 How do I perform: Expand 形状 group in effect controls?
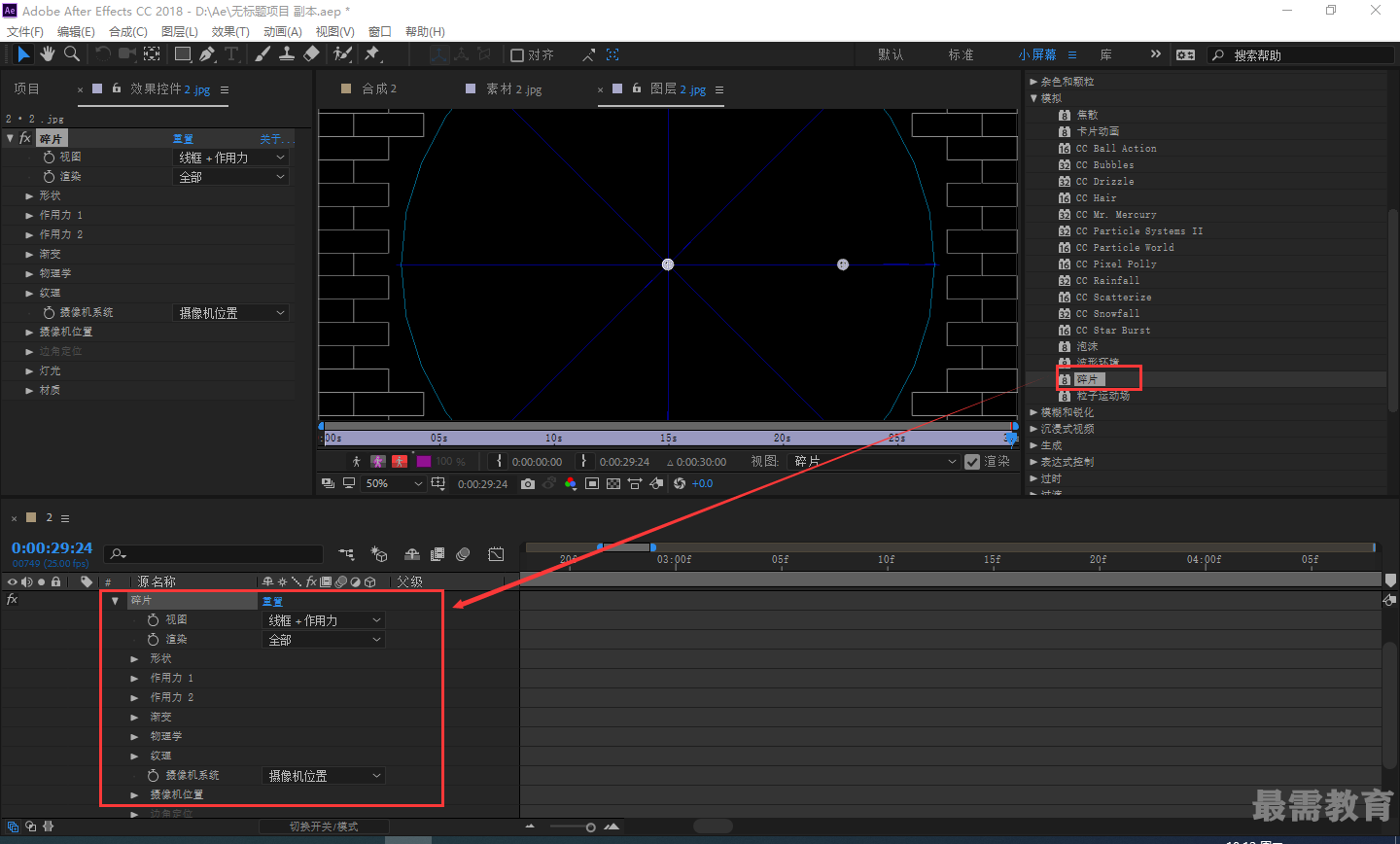[29, 195]
